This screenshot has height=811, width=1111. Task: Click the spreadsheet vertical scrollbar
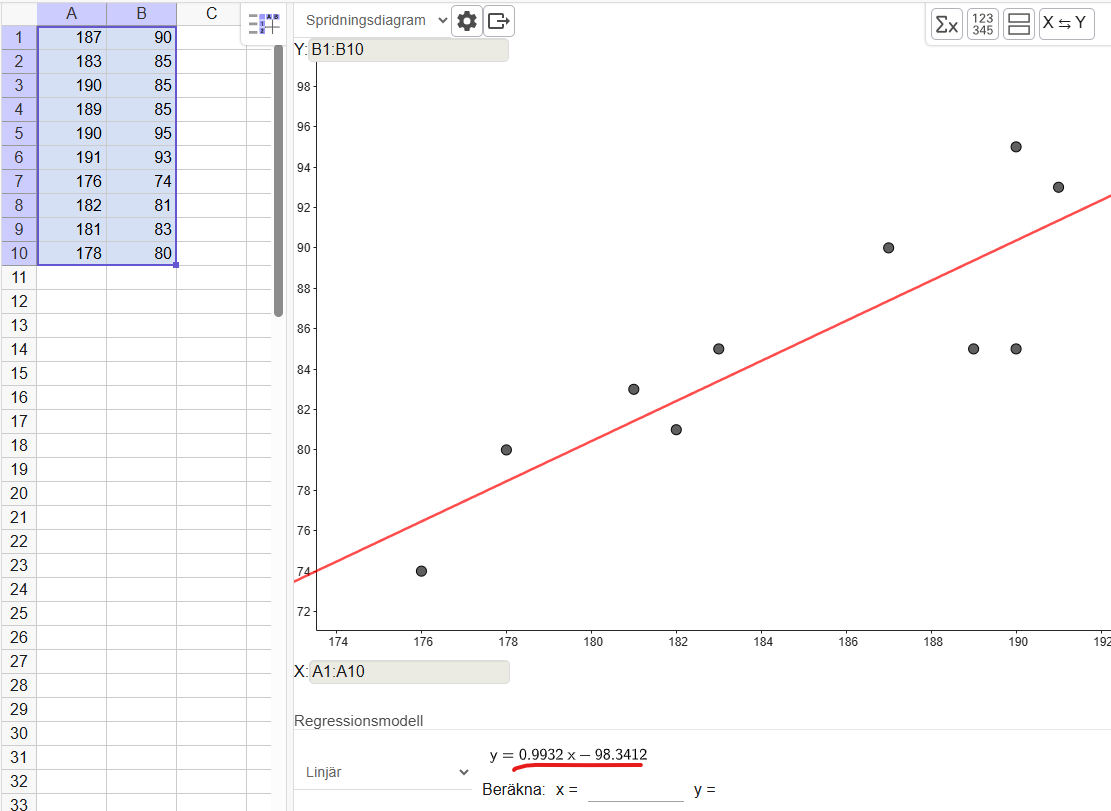pos(278,180)
